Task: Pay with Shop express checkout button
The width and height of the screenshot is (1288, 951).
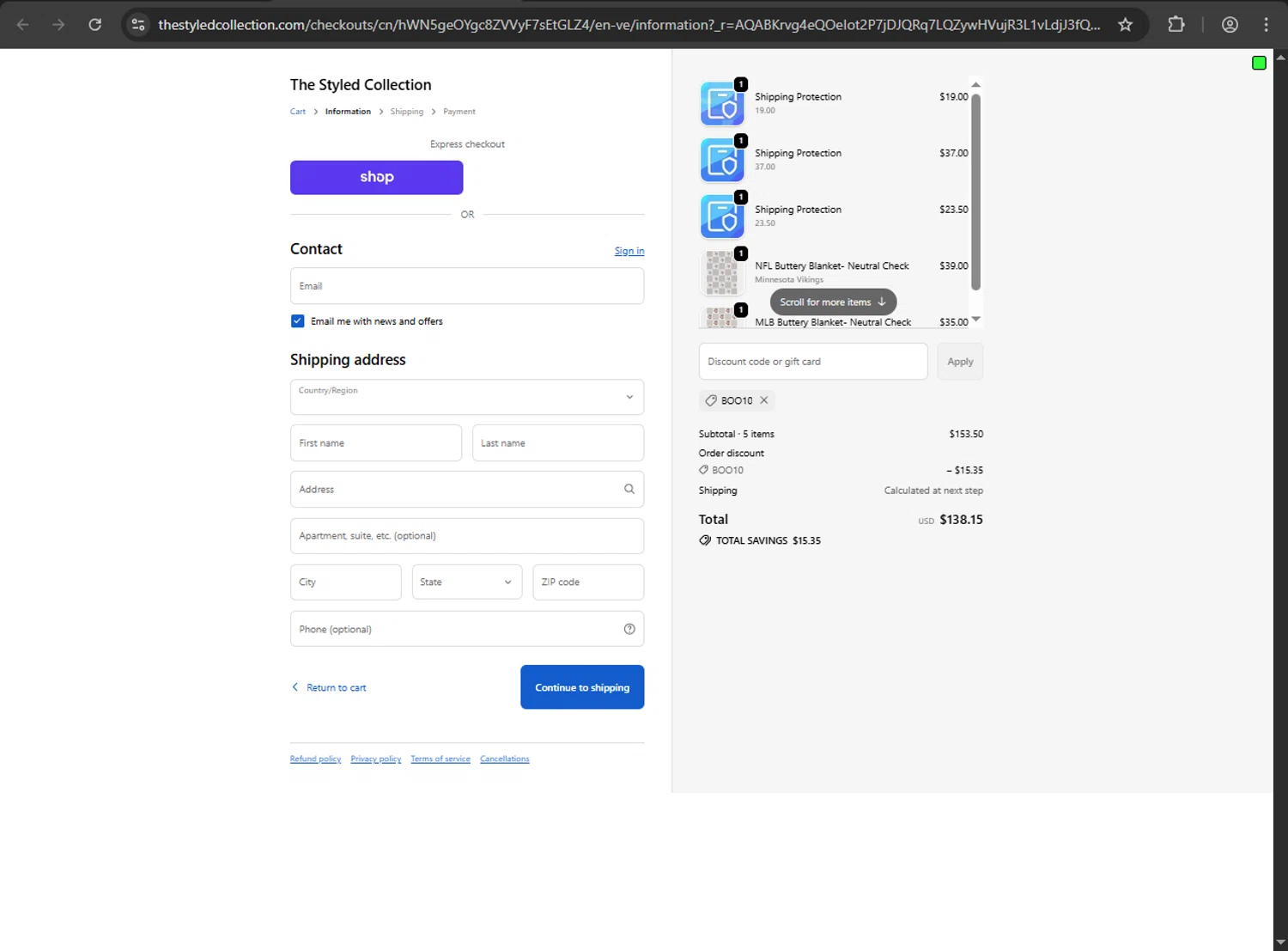Action: click(377, 177)
